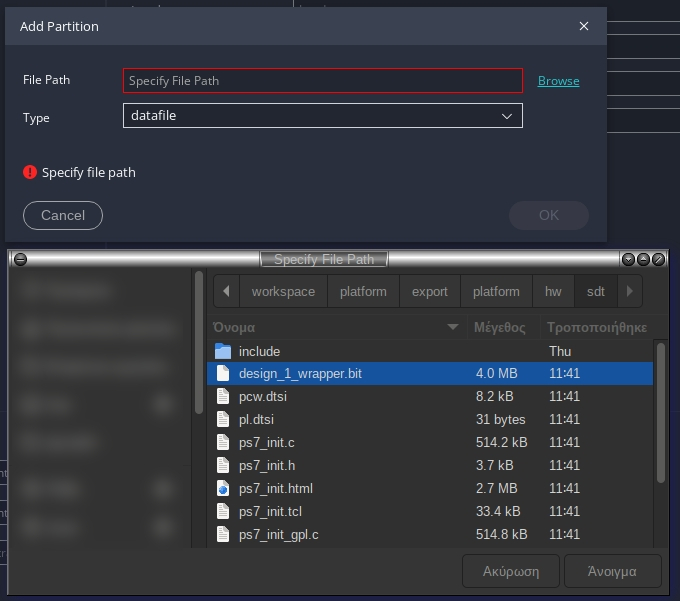Click the sidebar places scrollbar
The height and width of the screenshot is (601, 680).
pos(199,342)
